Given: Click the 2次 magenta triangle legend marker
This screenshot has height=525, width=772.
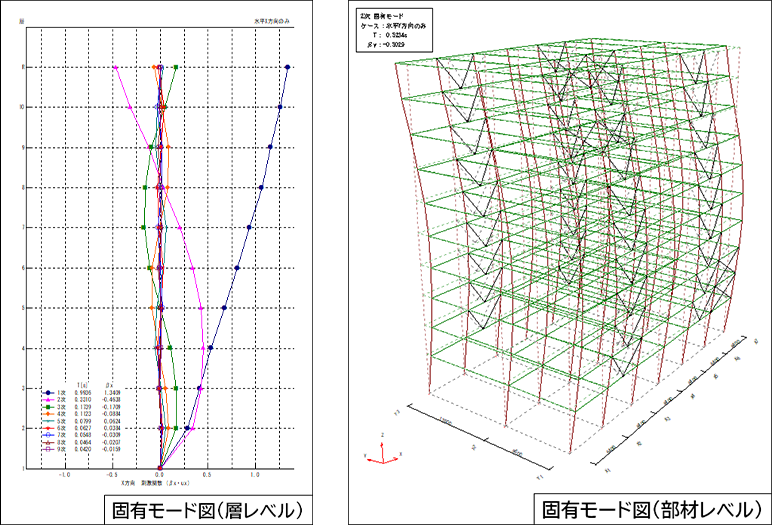Looking at the screenshot, I should 48,400.
